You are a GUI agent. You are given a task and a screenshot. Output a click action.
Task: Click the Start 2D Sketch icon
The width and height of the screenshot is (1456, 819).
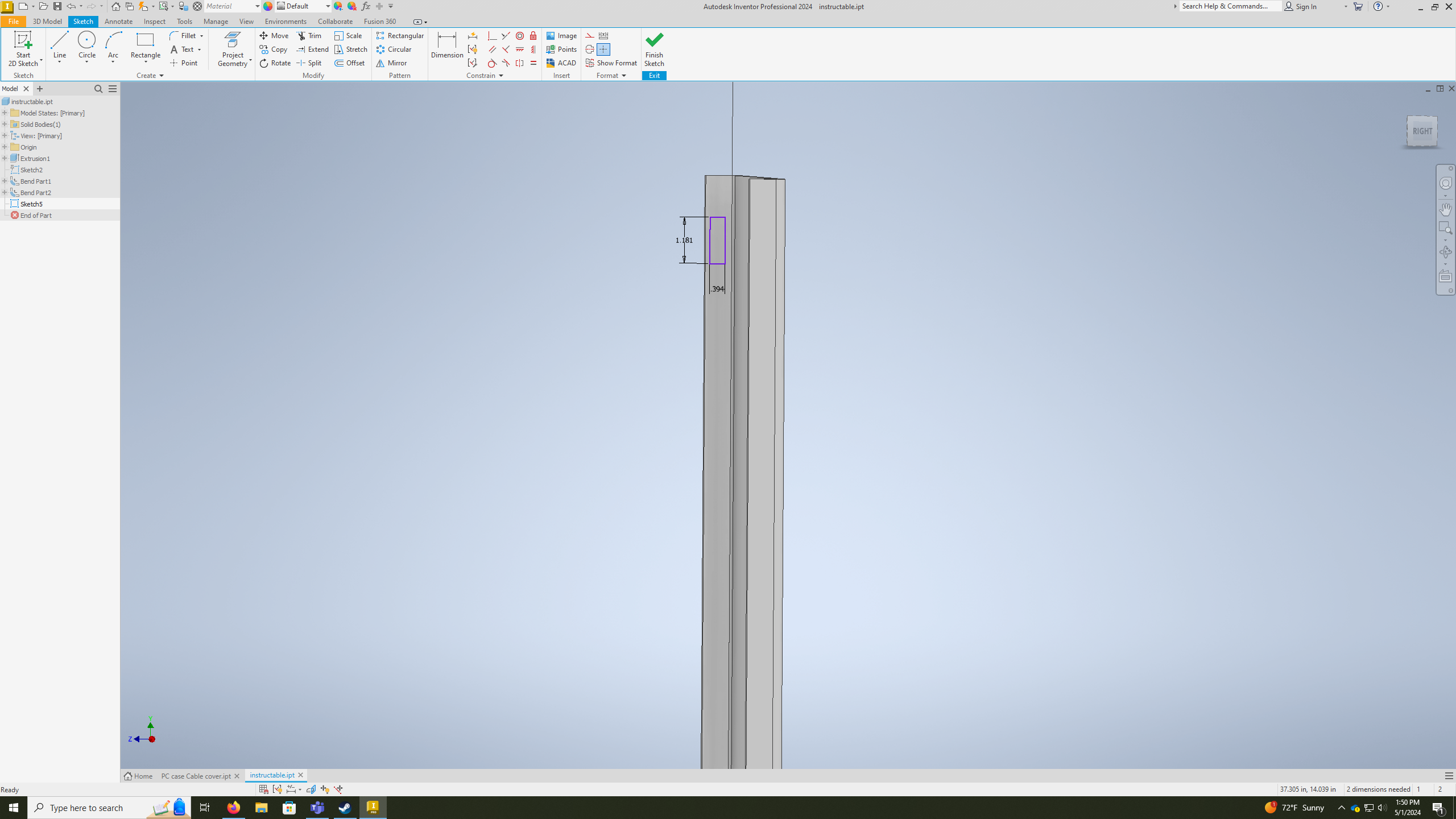coord(23,41)
